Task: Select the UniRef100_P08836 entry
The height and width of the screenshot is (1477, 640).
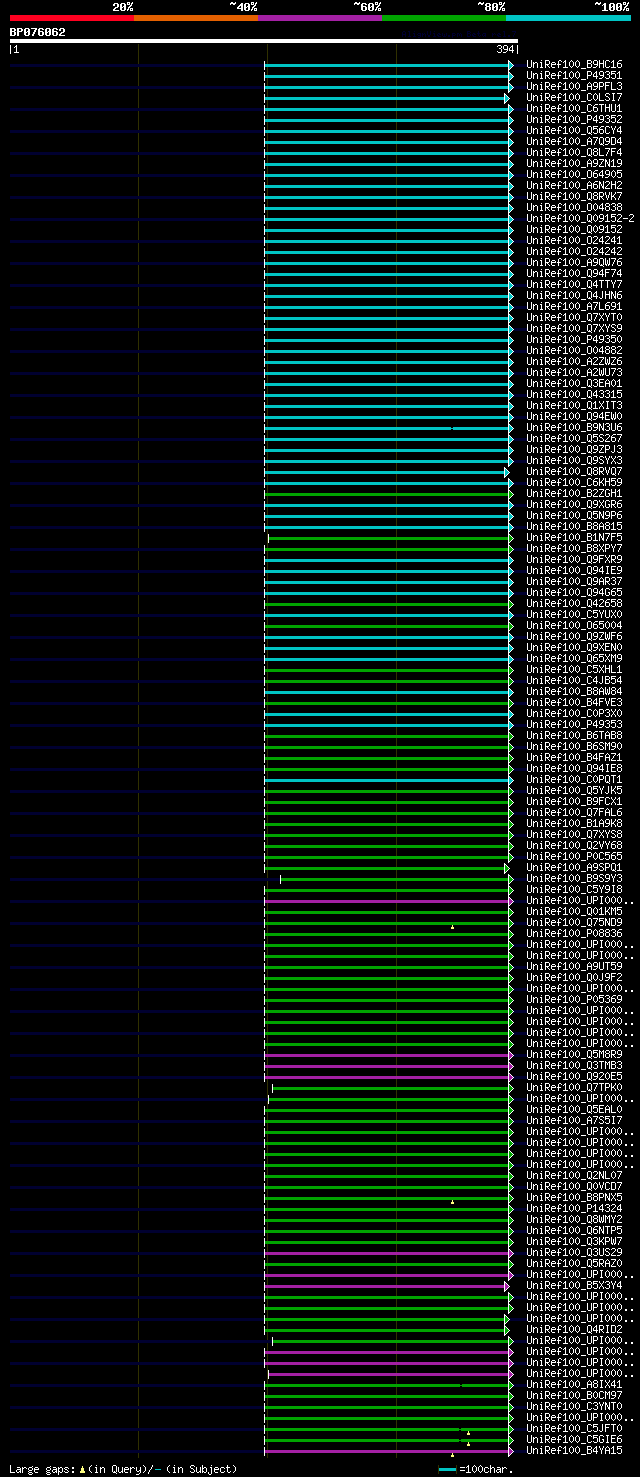Action: point(574,933)
